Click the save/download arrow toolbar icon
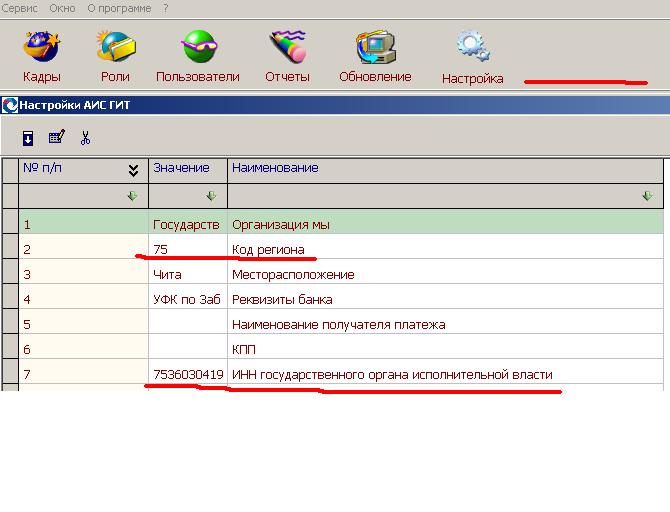This screenshot has height=512, width=670. 28,138
